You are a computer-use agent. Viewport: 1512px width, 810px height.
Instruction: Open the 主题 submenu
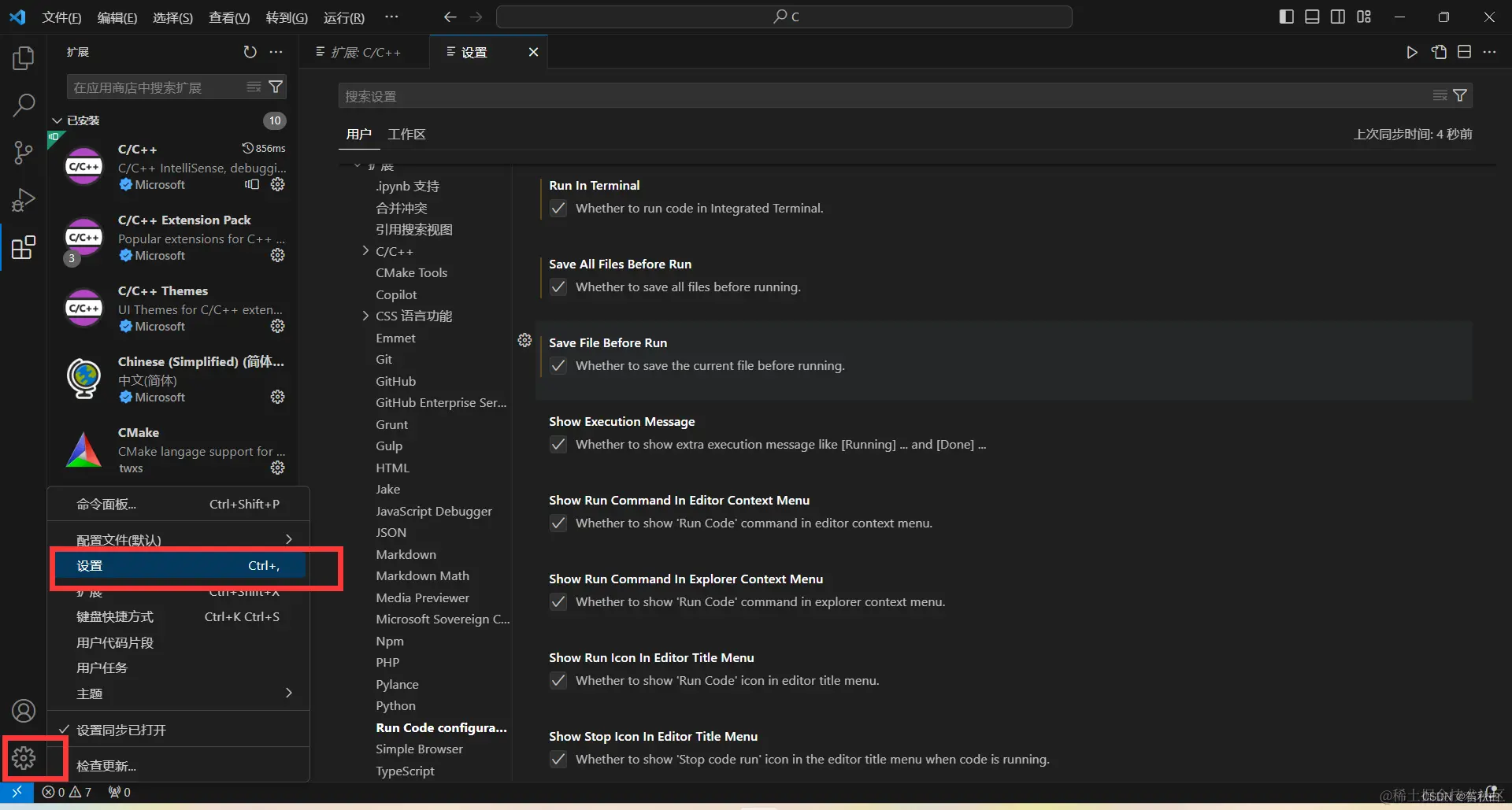point(179,693)
